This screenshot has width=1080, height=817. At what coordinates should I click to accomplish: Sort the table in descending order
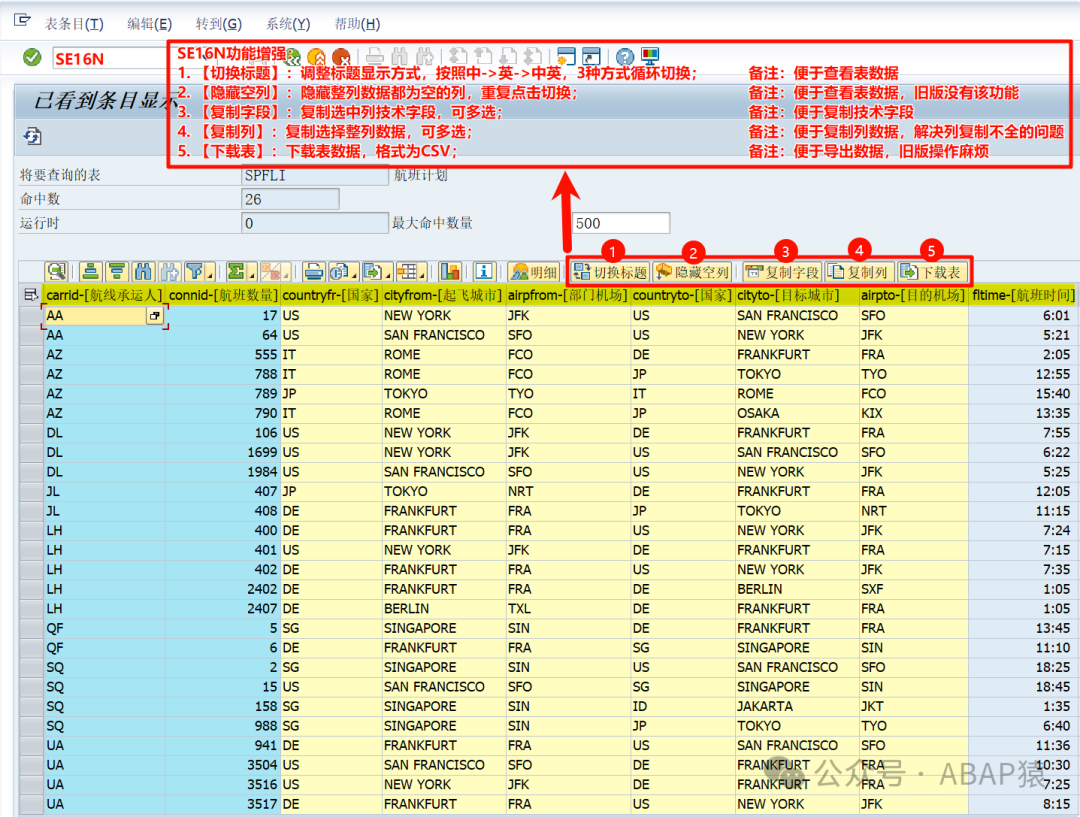point(116,271)
